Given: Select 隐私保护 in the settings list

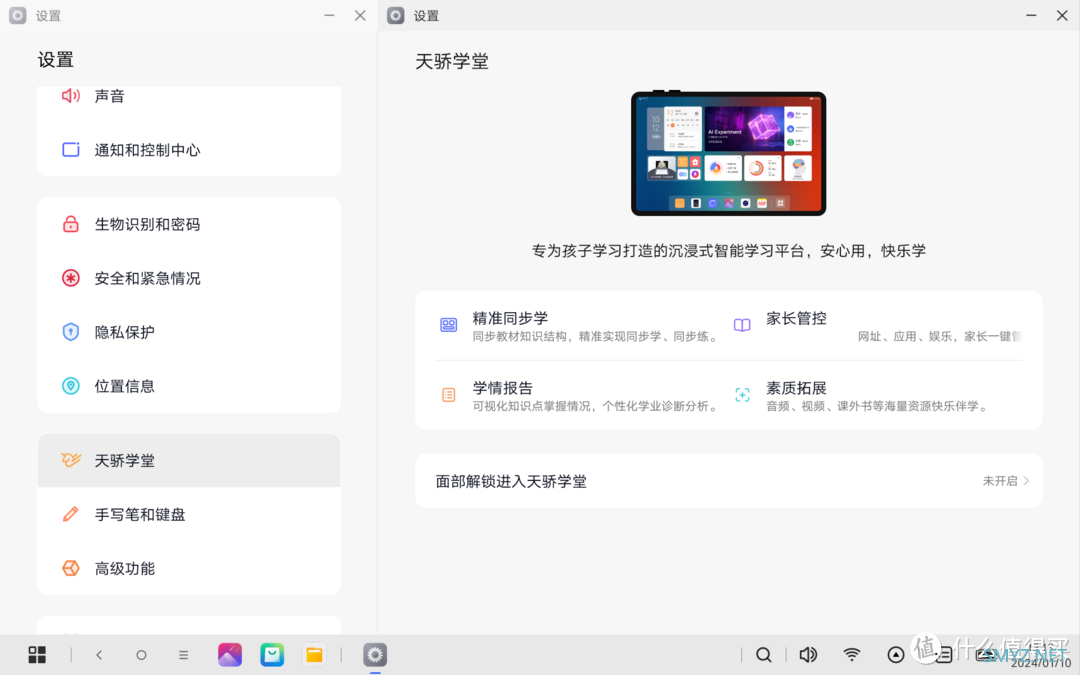Looking at the screenshot, I should click(189, 332).
